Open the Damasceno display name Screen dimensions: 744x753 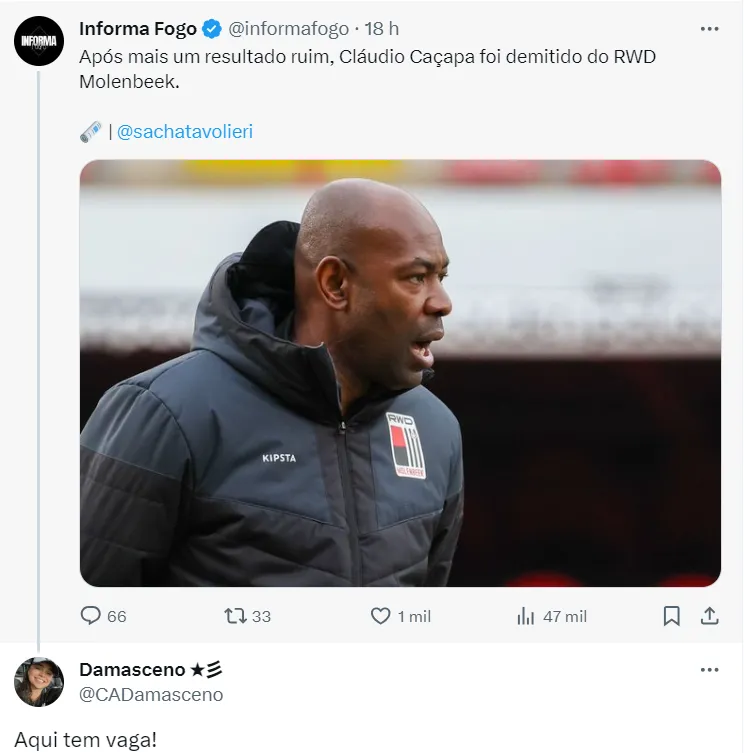132,669
